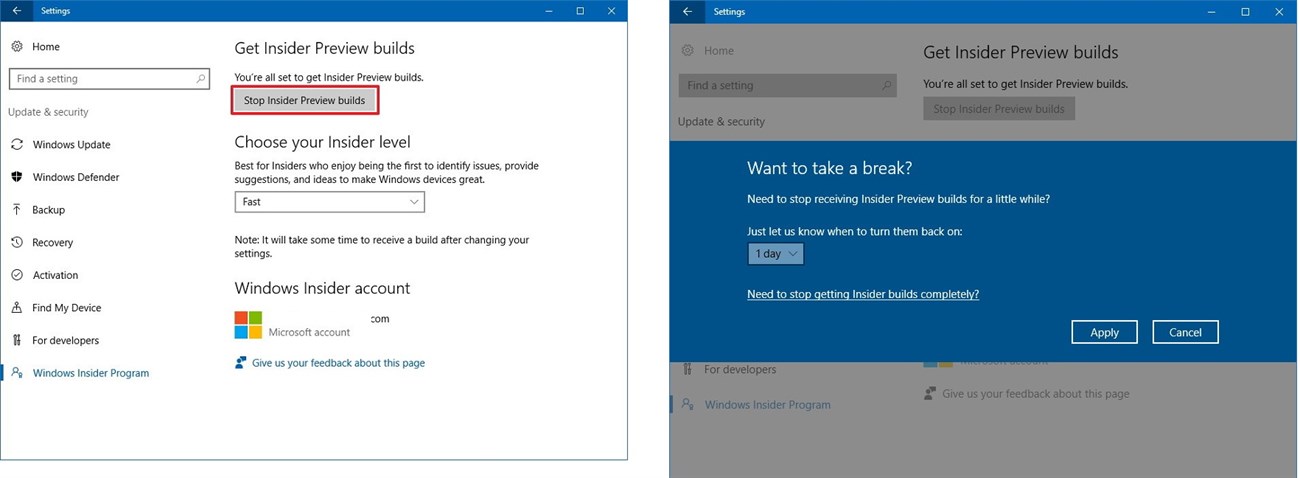Click Need to stop getting Insider builds completely link
The width and height of the screenshot is (1300, 478).
click(x=863, y=294)
